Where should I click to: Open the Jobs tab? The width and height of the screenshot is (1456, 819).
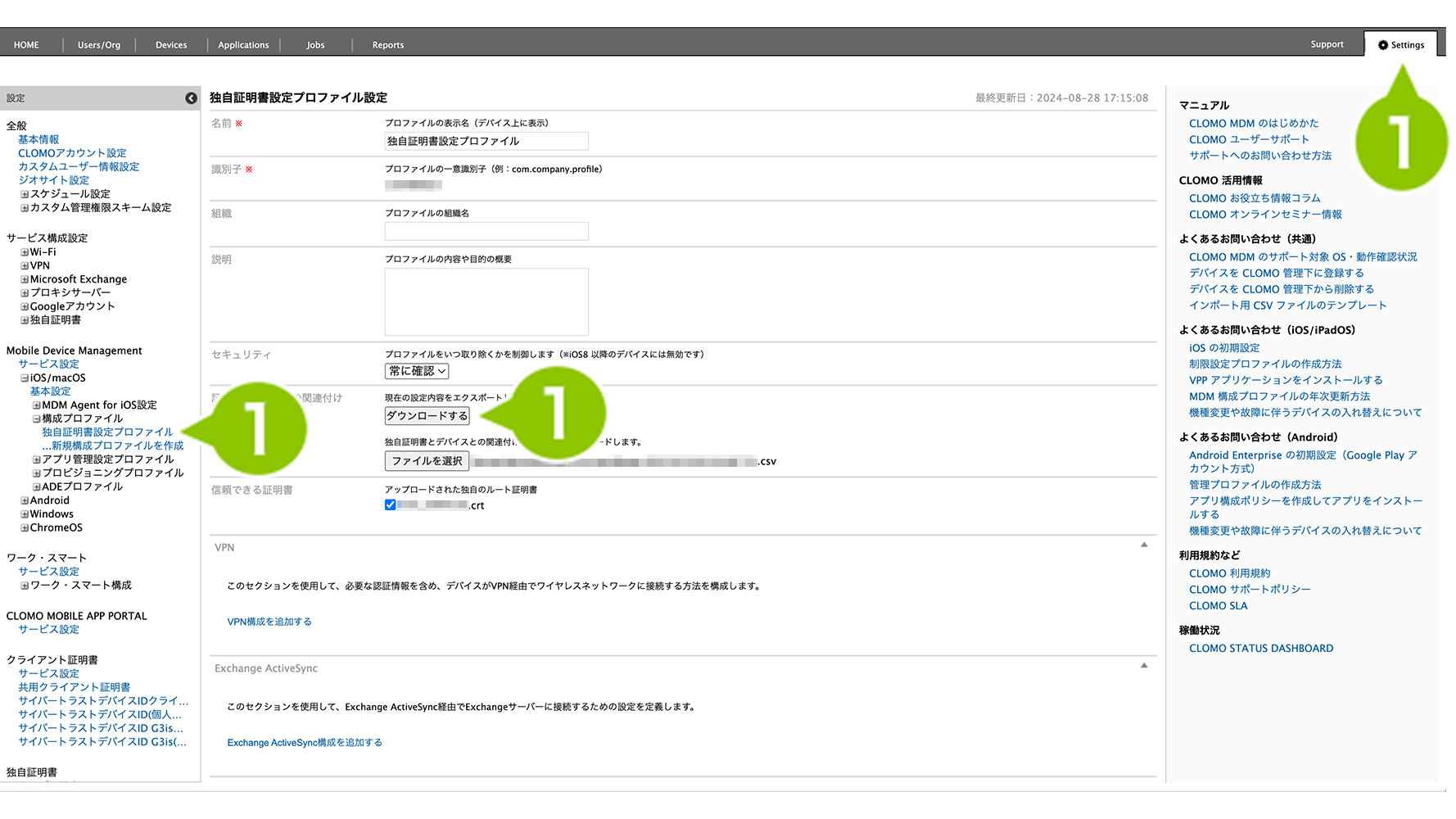tap(315, 45)
